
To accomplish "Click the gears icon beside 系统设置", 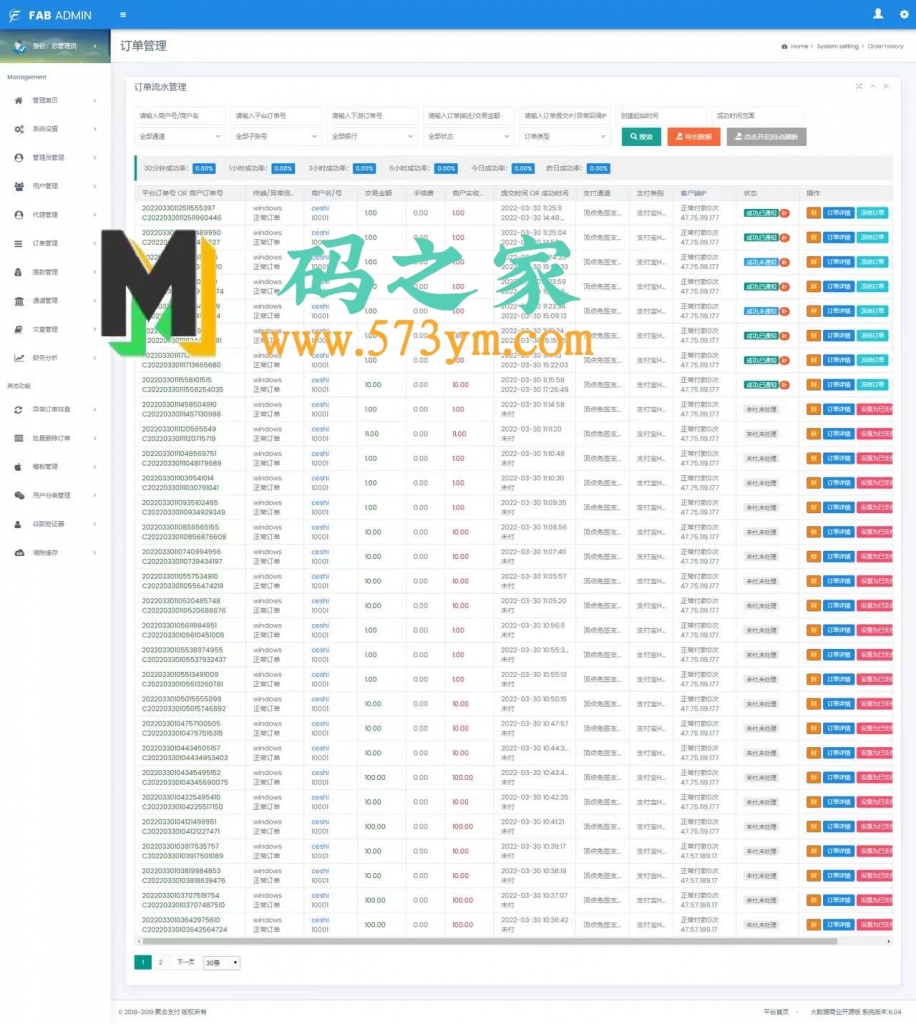I will (19, 129).
